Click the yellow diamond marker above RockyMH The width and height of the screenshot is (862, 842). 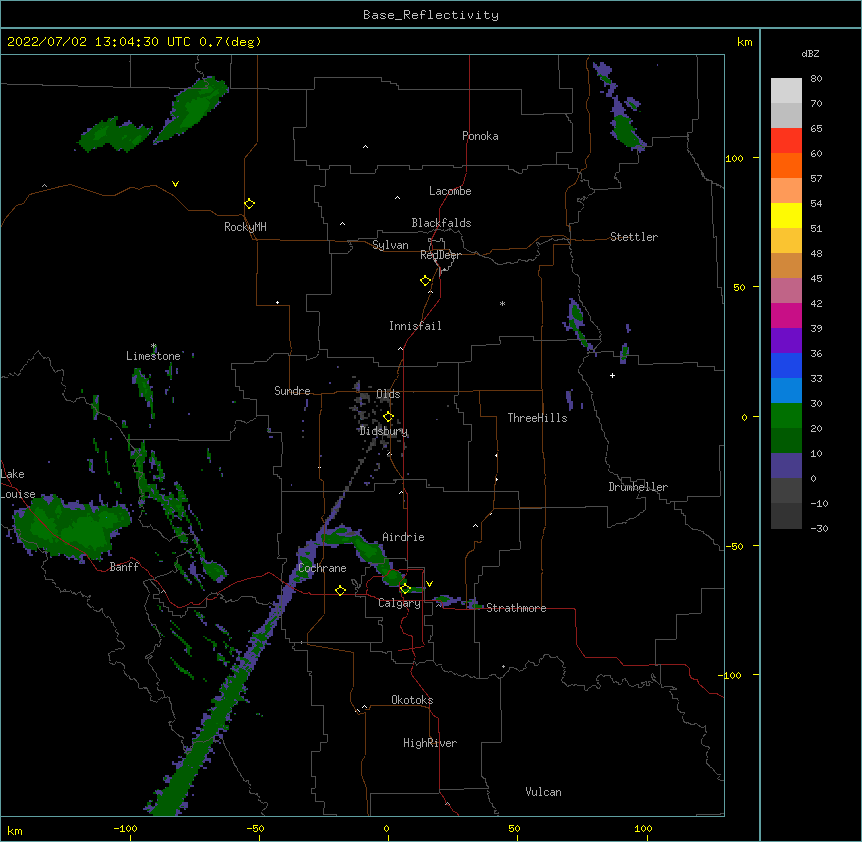tap(249, 204)
